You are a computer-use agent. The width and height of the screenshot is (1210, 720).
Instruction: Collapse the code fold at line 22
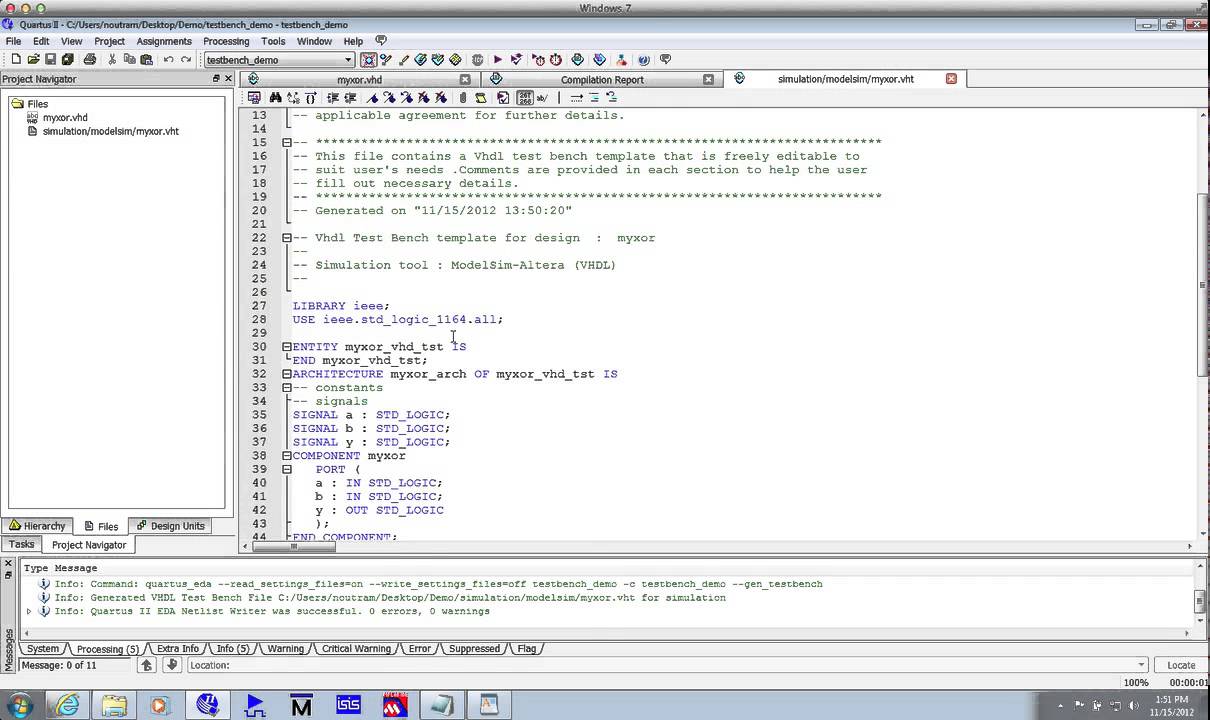point(287,238)
